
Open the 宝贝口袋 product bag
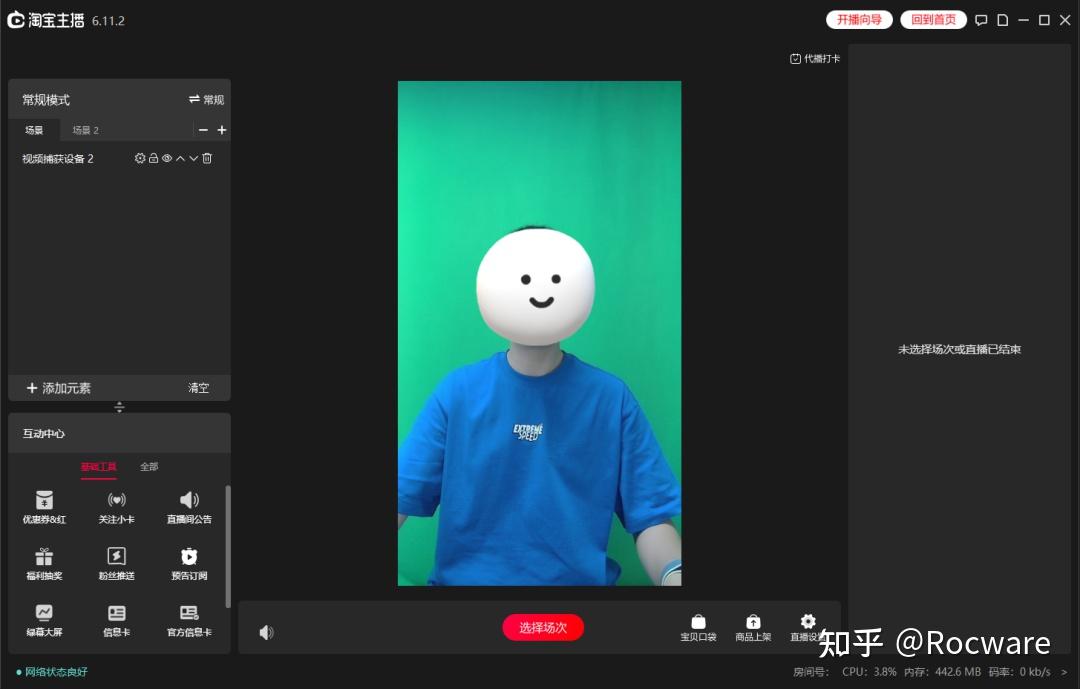tap(698, 628)
